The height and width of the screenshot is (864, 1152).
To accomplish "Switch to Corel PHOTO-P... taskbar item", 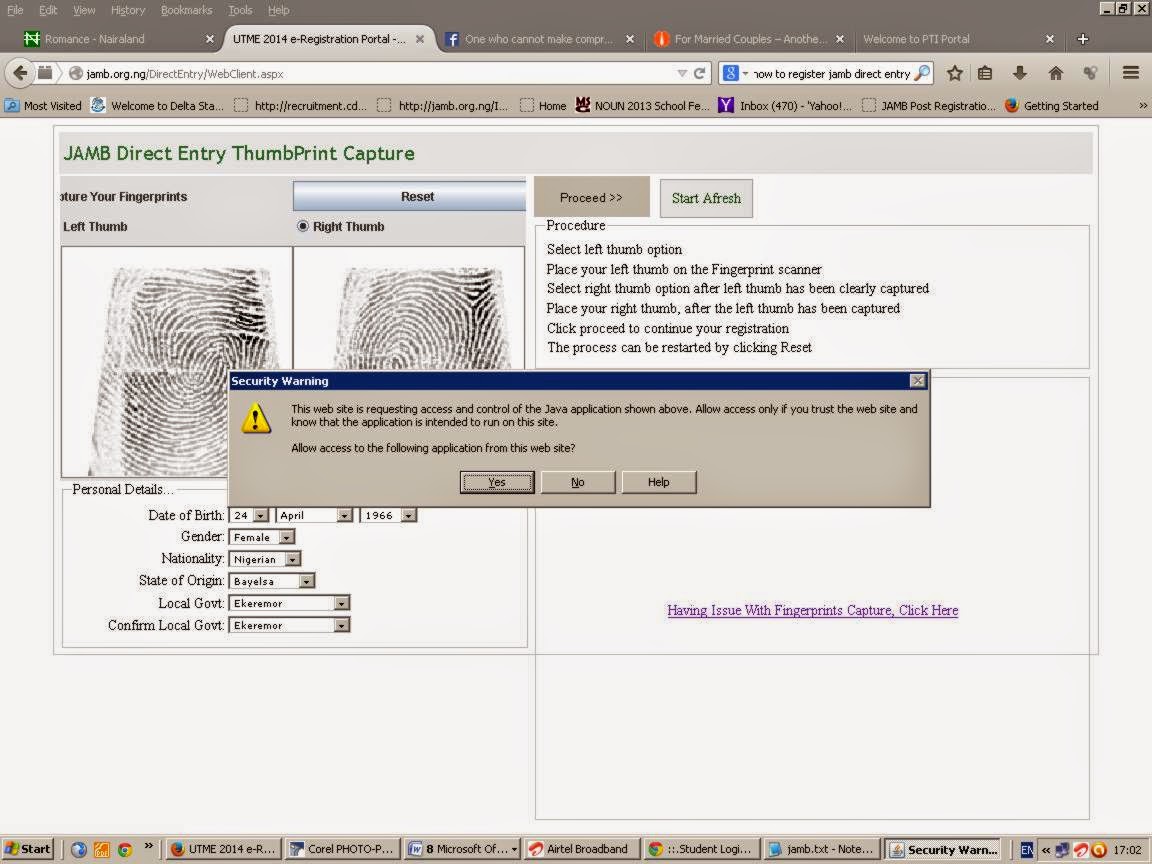I will [x=343, y=849].
